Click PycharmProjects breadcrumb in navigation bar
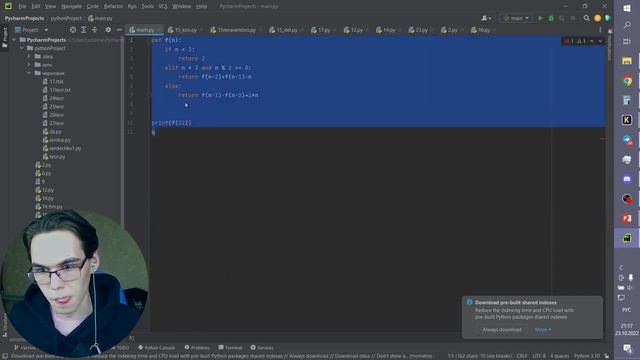 24,18
